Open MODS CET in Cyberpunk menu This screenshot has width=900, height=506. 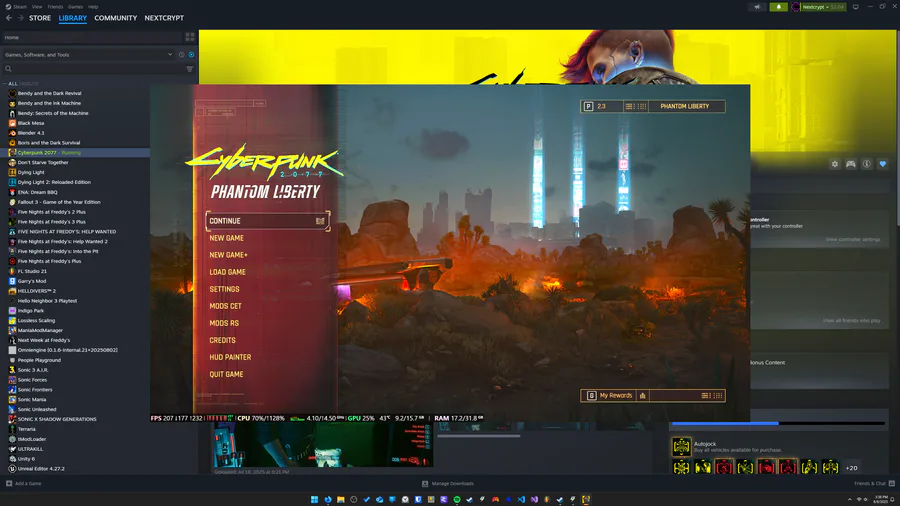225,306
